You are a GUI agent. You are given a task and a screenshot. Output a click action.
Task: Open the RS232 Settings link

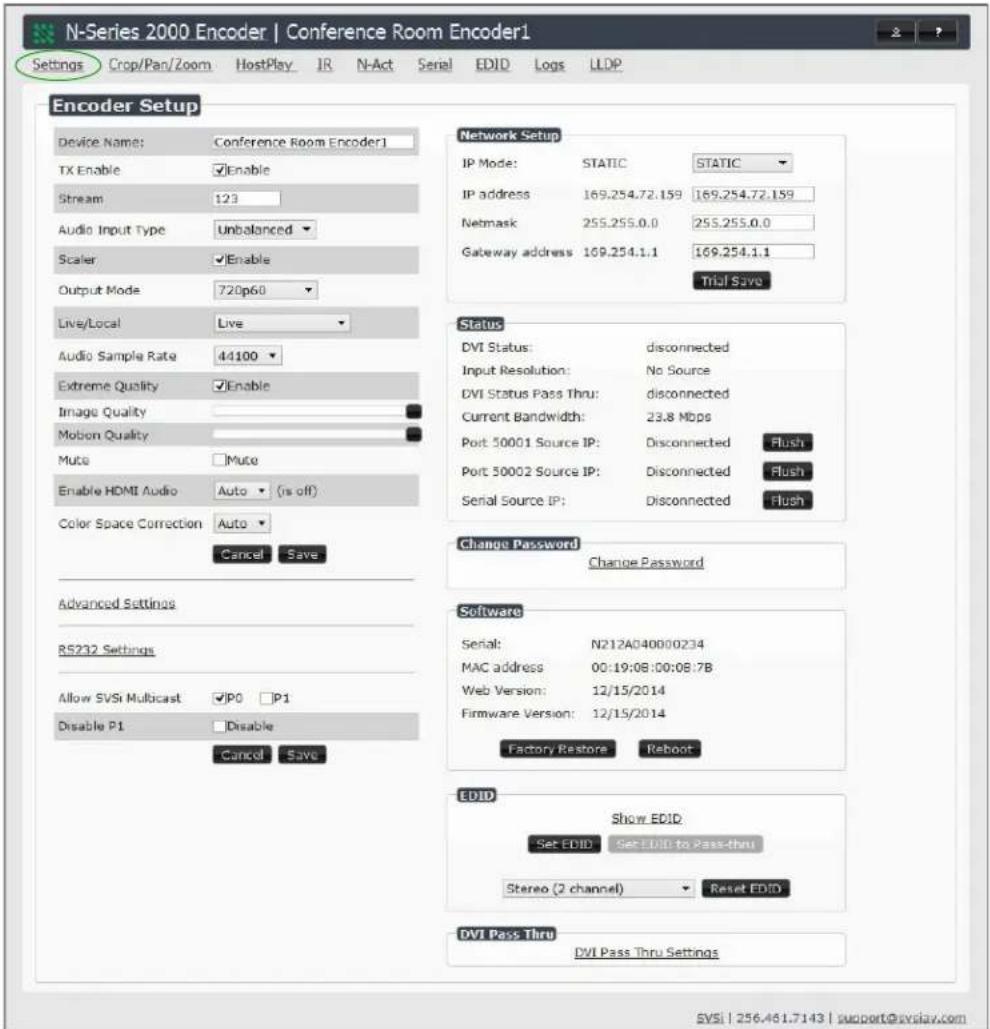pos(106,650)
